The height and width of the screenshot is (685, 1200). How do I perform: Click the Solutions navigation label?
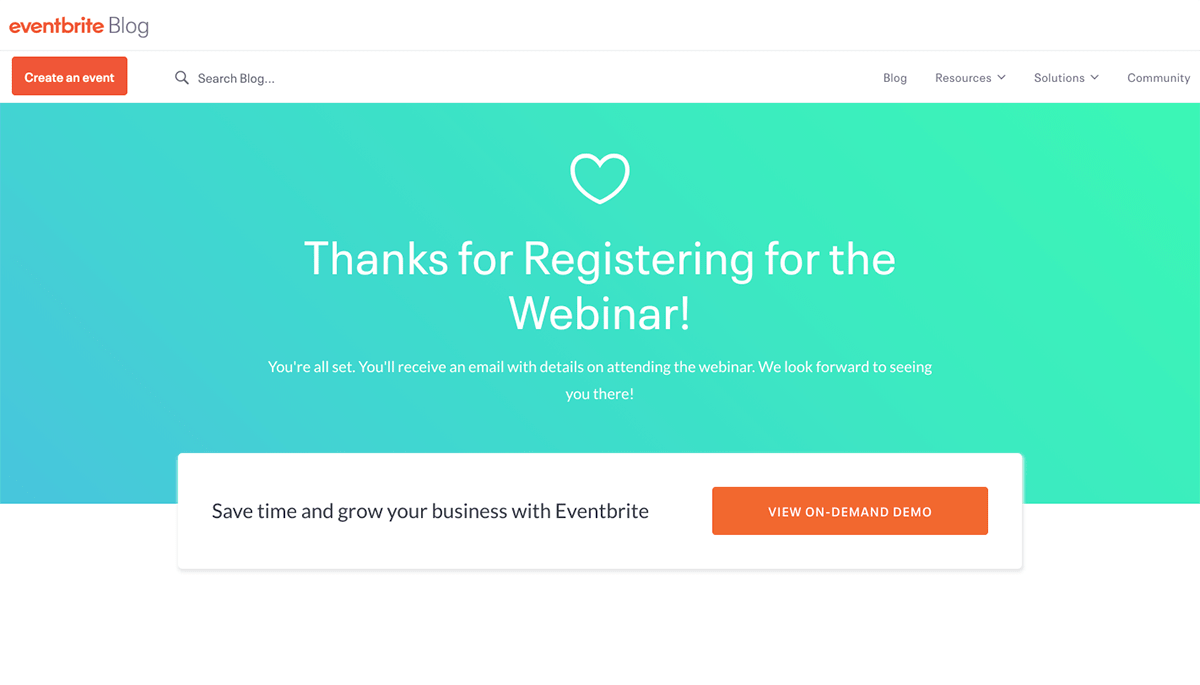(x=1059, y=77)
